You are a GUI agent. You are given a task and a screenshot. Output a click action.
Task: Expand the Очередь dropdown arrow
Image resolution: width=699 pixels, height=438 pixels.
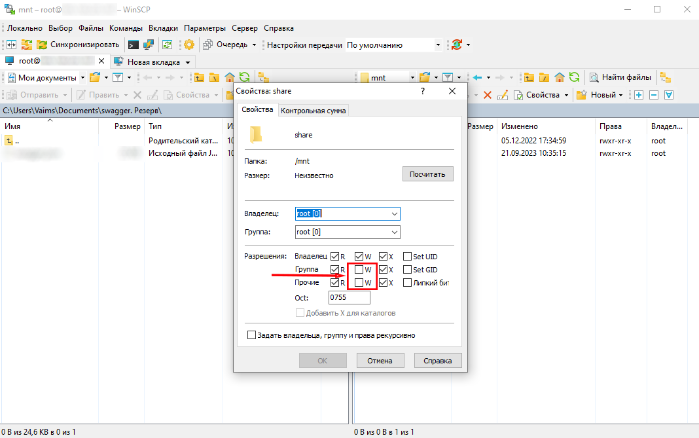[254, 45]
